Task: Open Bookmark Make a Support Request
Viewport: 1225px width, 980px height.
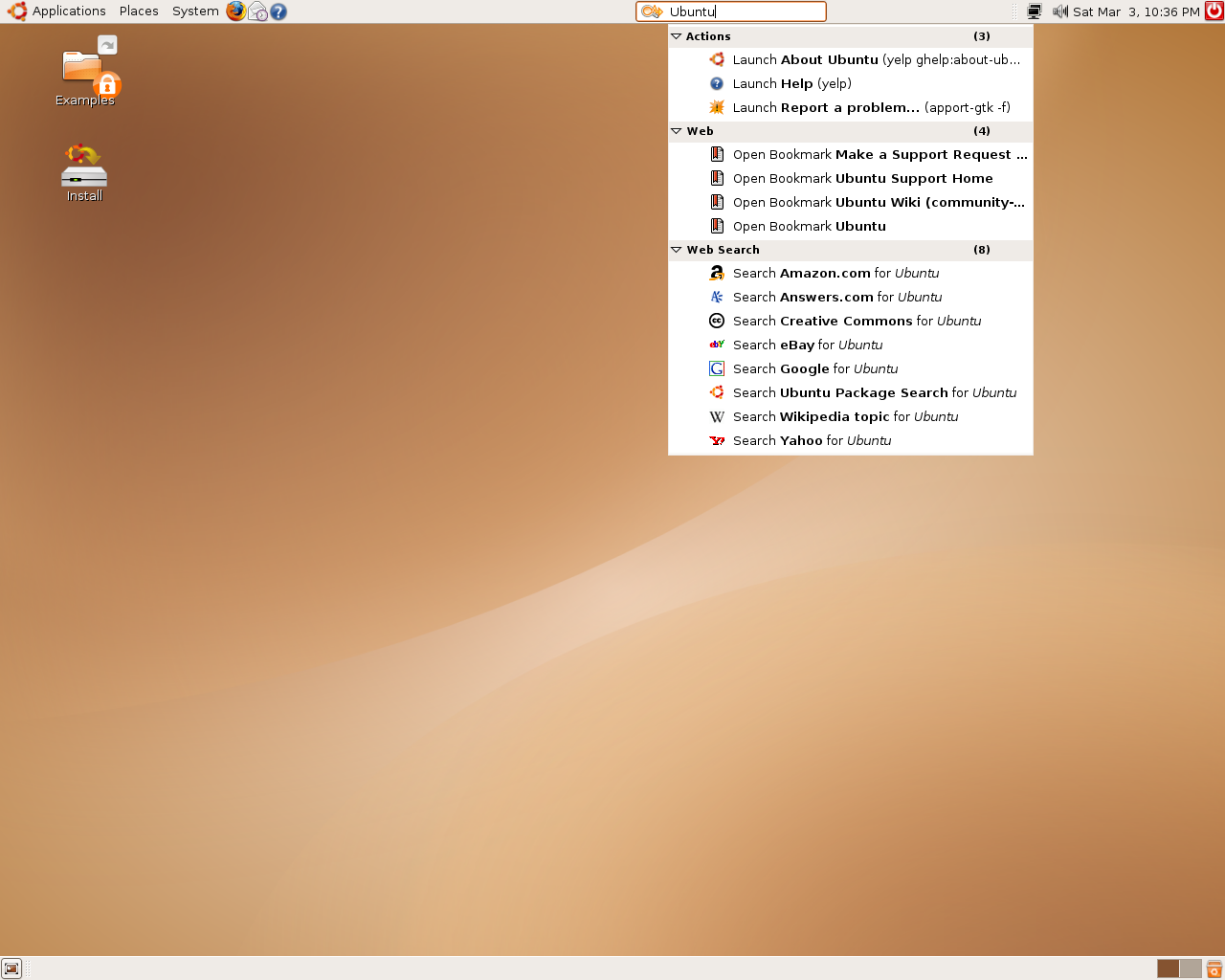Action: 851,154
